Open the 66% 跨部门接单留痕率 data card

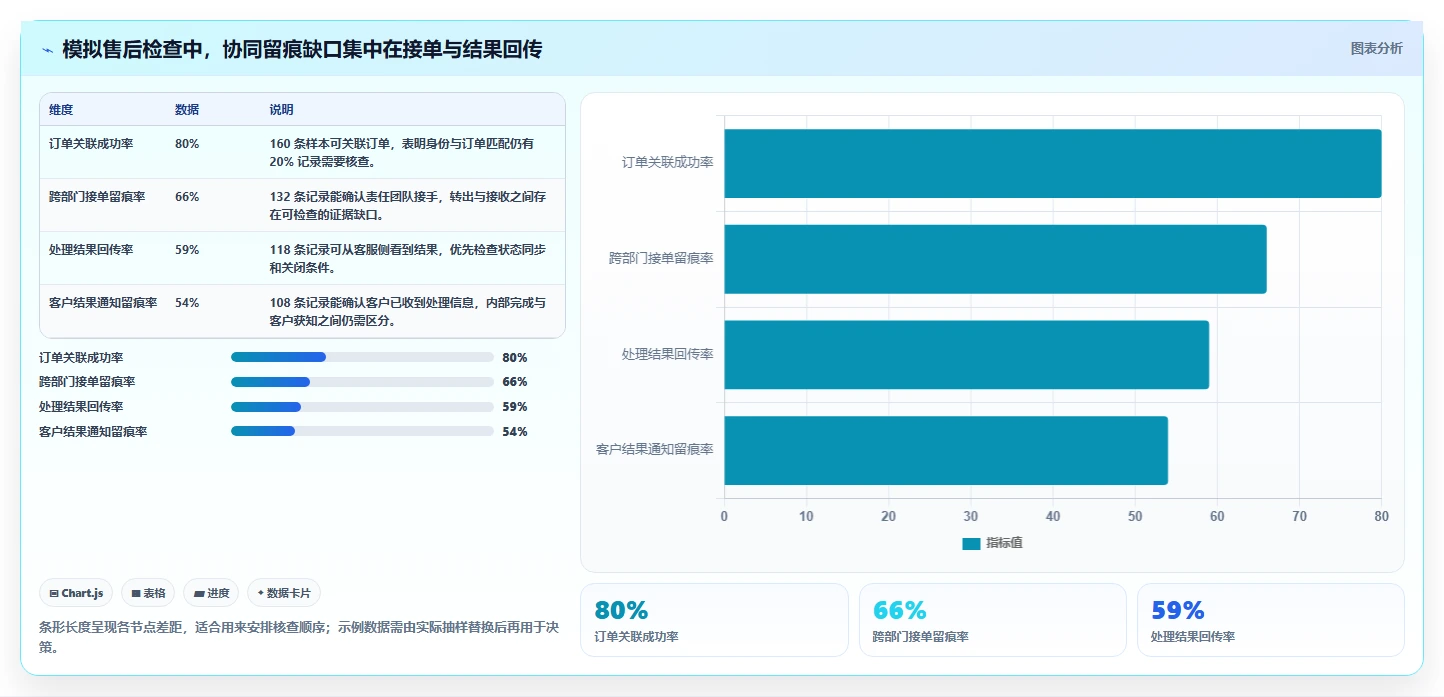[x=992, y=620]
